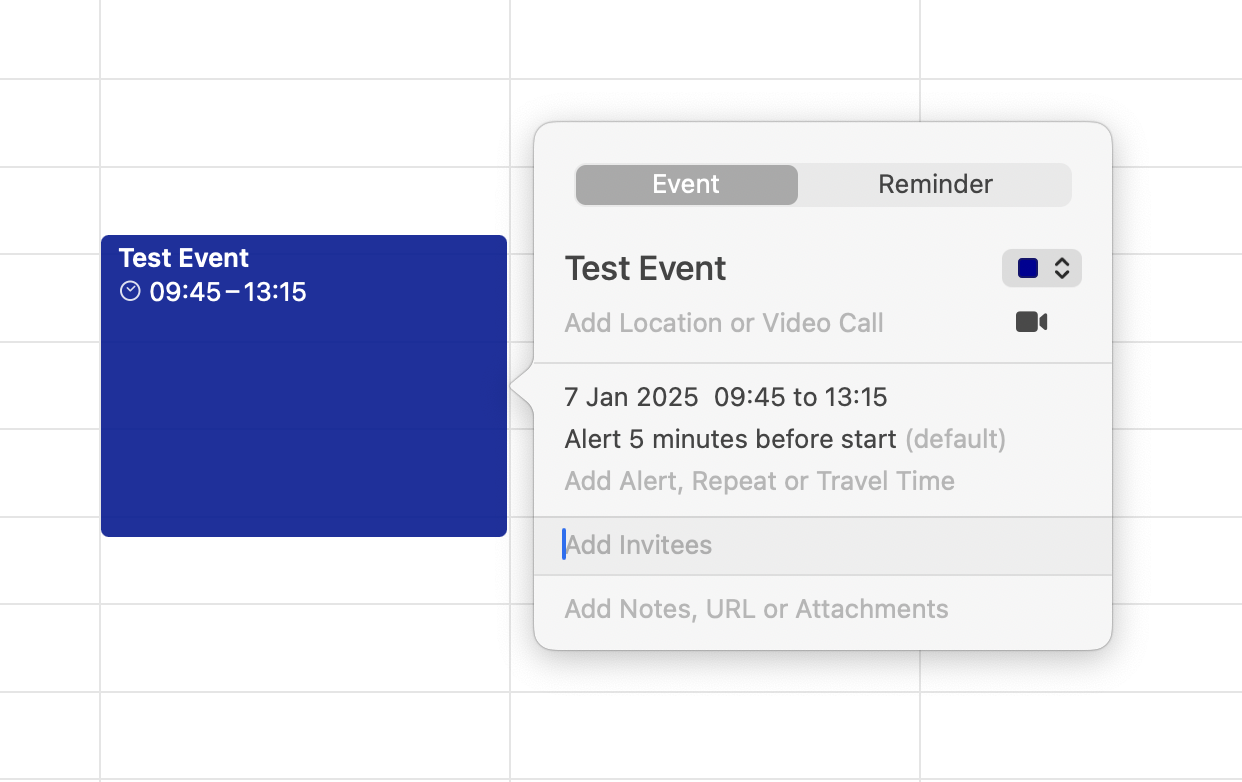Select the Event segment tab

click(686, 185)
